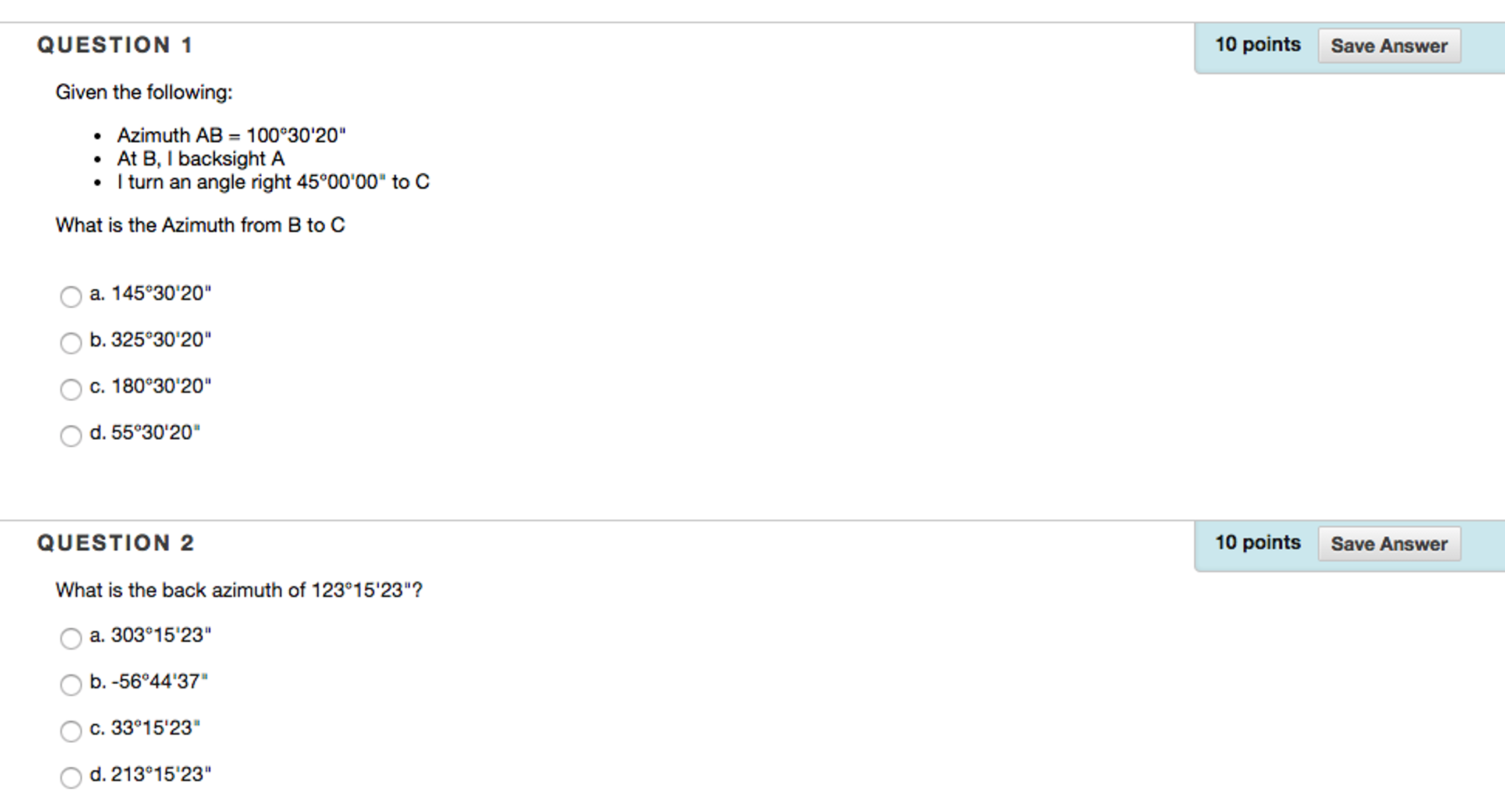Click the "I turn an angle right" bullet
The height and width of the screenshot is (812, 1505).
[x=273, y=182]
